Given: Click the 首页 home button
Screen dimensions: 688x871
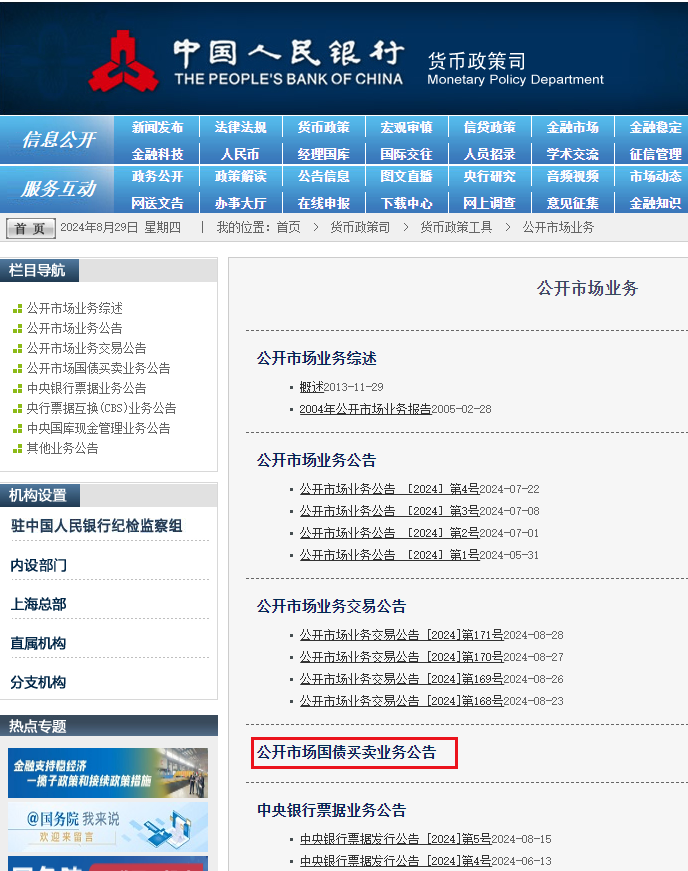Looking at the screenshot, I should pos(31,228).
